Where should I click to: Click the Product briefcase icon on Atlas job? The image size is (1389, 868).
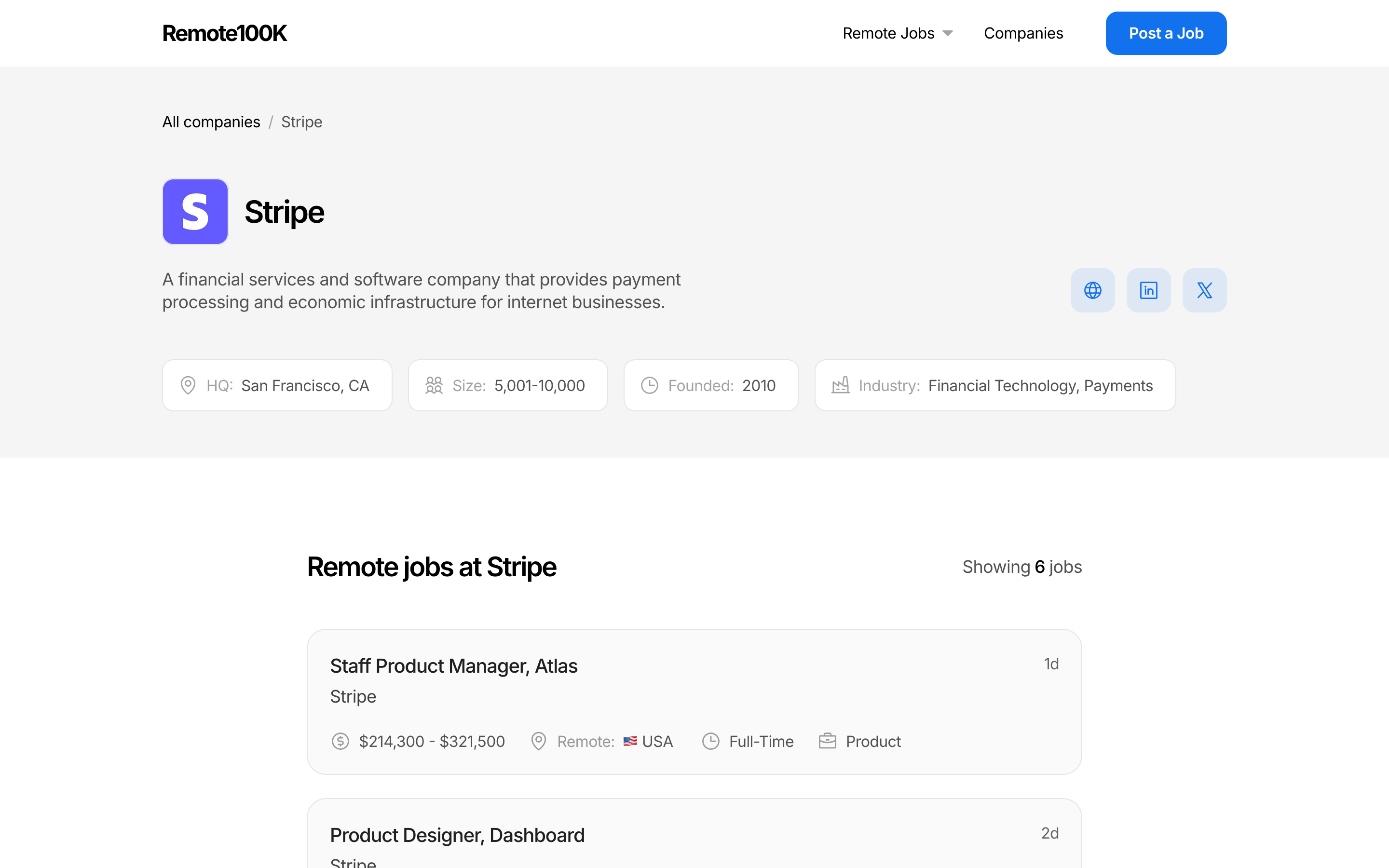pyautogui.click(x=827, y=741)
